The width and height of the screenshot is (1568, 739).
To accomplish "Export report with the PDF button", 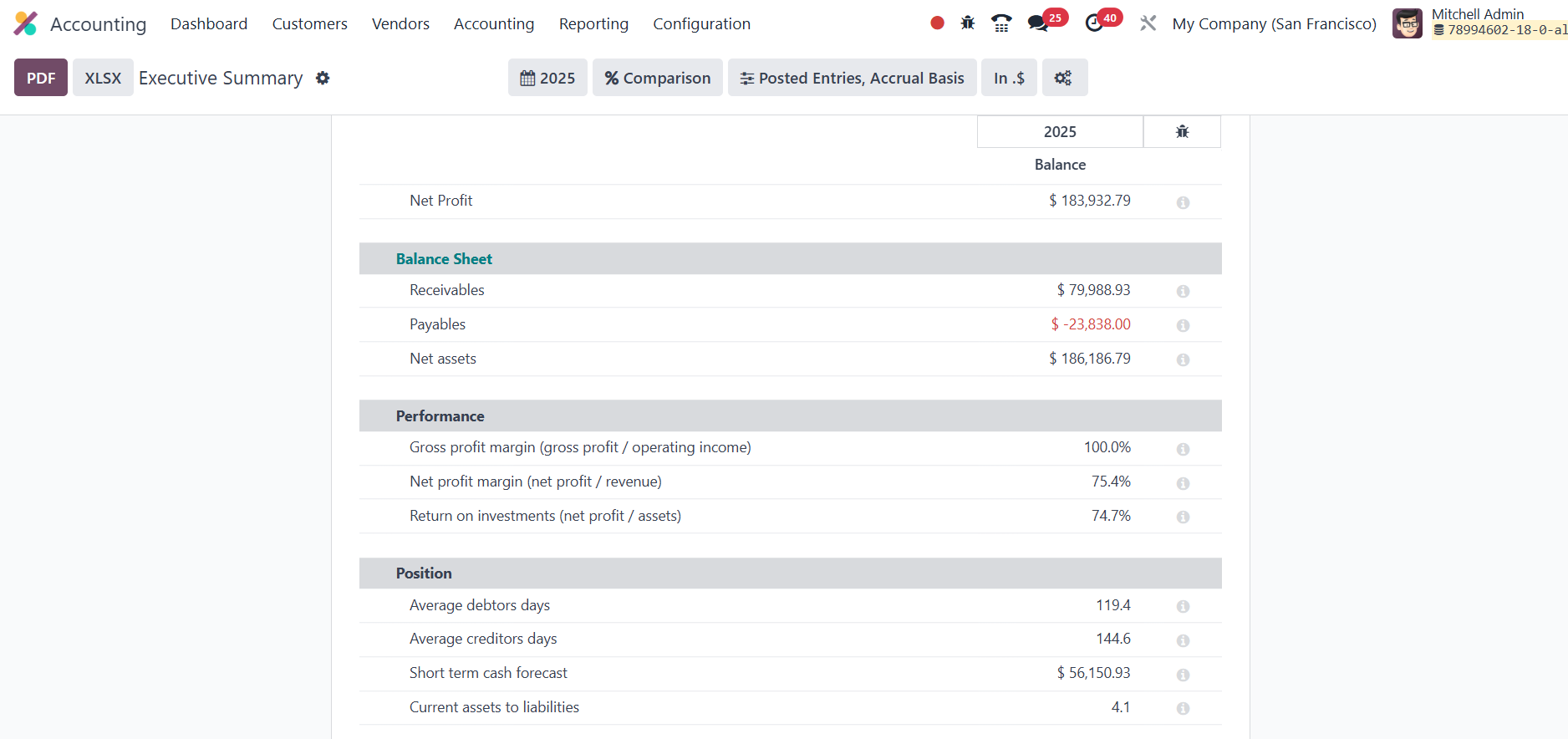I will [x=41, y=78].
